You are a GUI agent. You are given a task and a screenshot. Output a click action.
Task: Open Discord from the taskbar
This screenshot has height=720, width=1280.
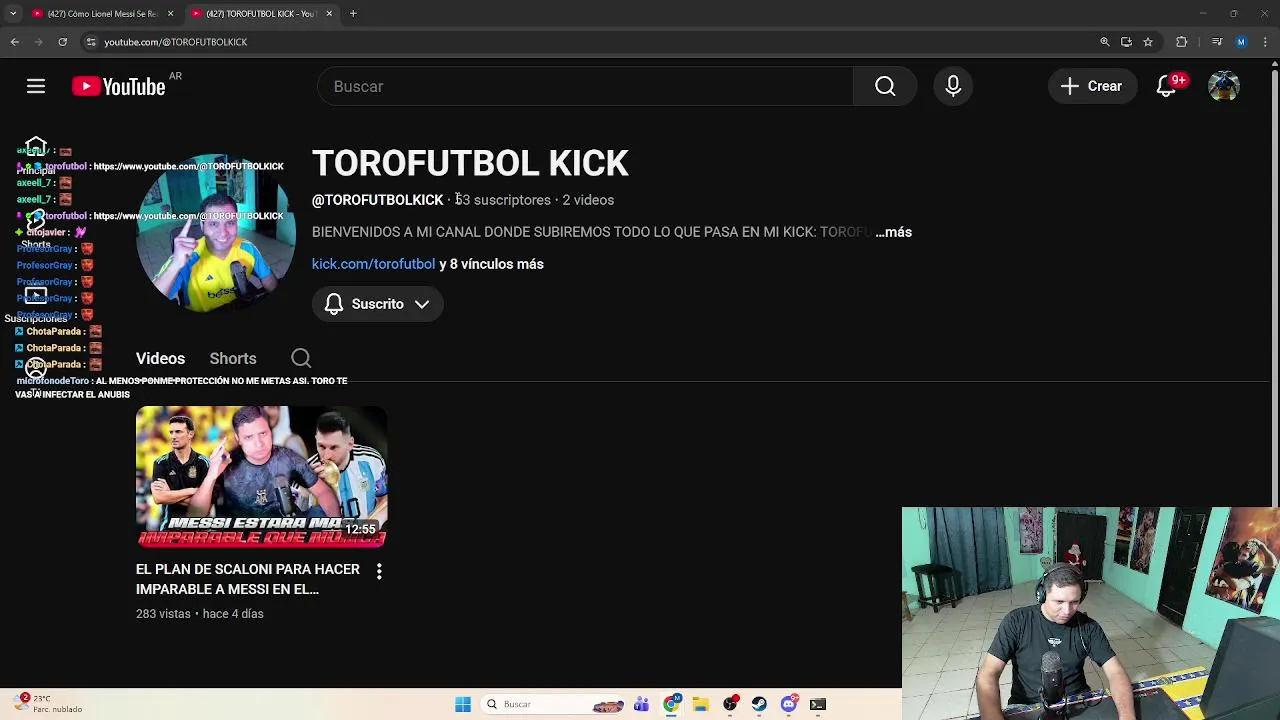(x=789, y=704)
